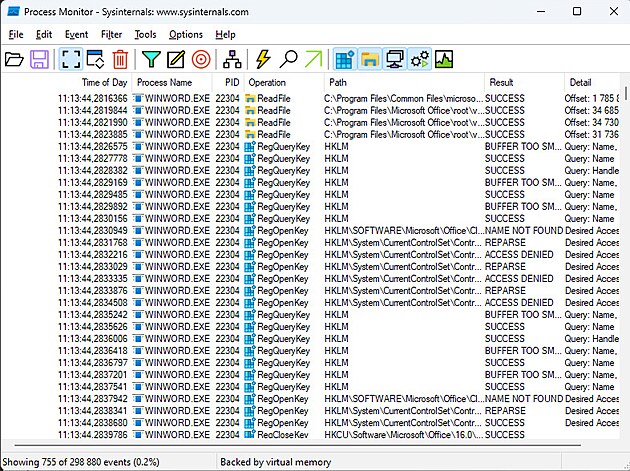Clear events with the trash icon

pos(120,59)
